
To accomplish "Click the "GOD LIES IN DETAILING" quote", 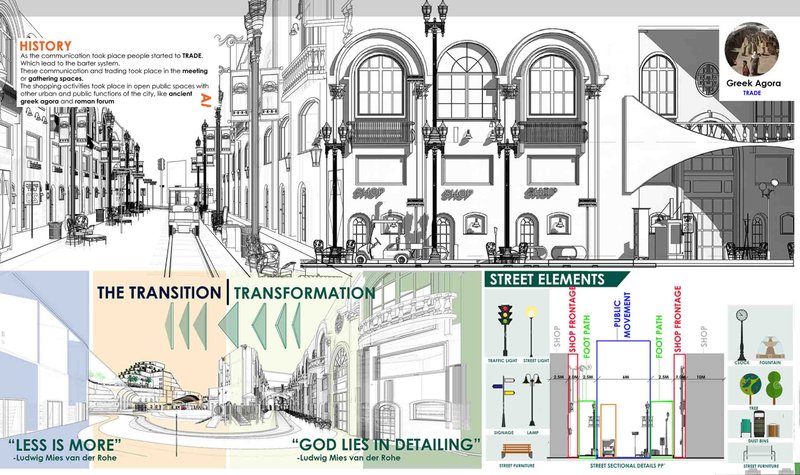I will click(x=386, y=444).
